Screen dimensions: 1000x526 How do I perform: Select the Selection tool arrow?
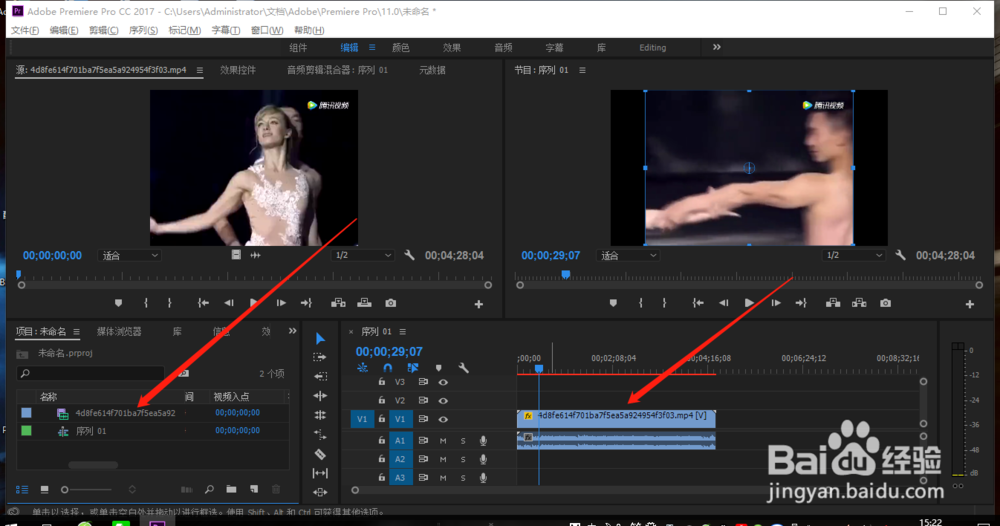(320, 339)
